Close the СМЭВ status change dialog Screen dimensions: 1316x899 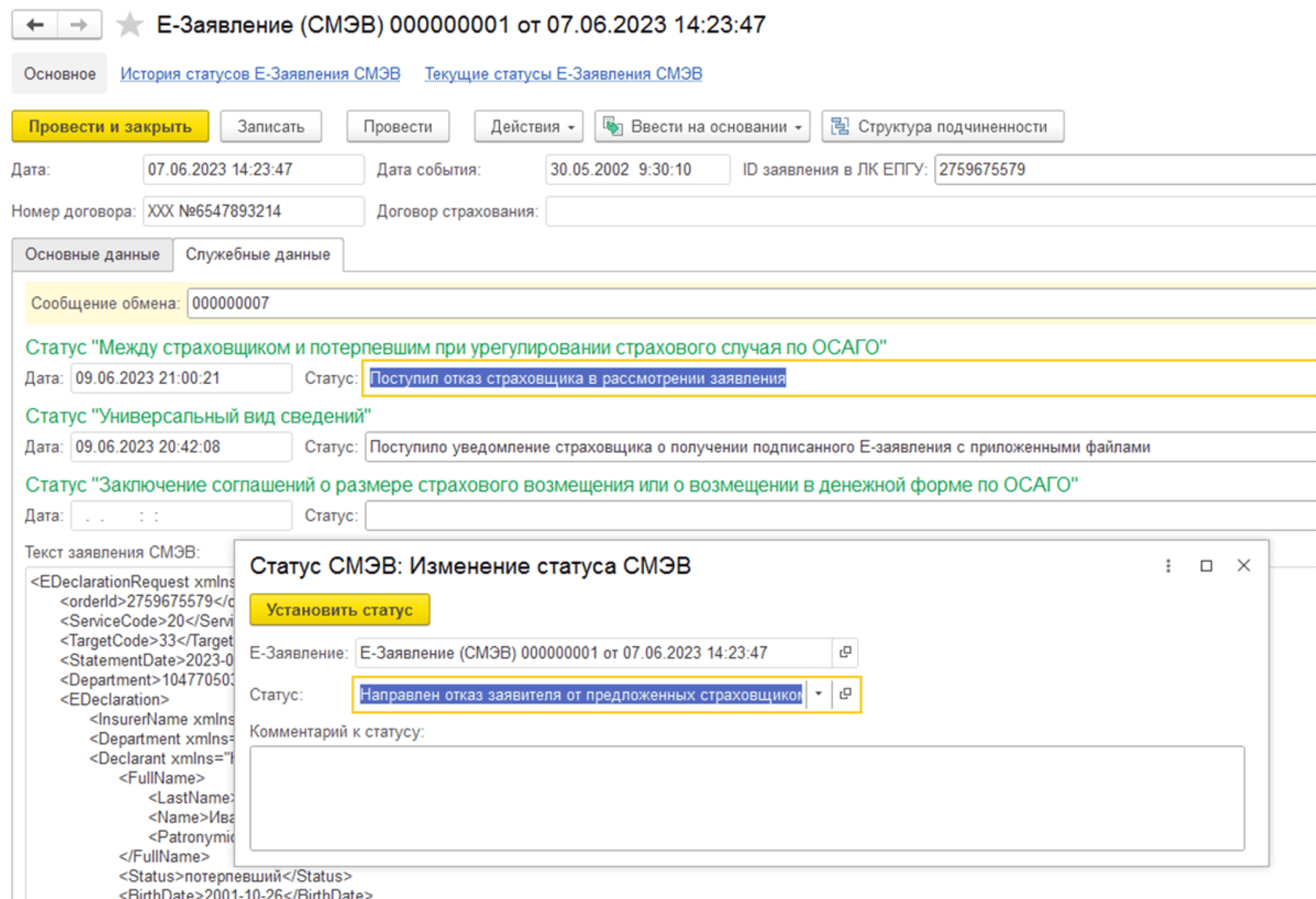1243,565
